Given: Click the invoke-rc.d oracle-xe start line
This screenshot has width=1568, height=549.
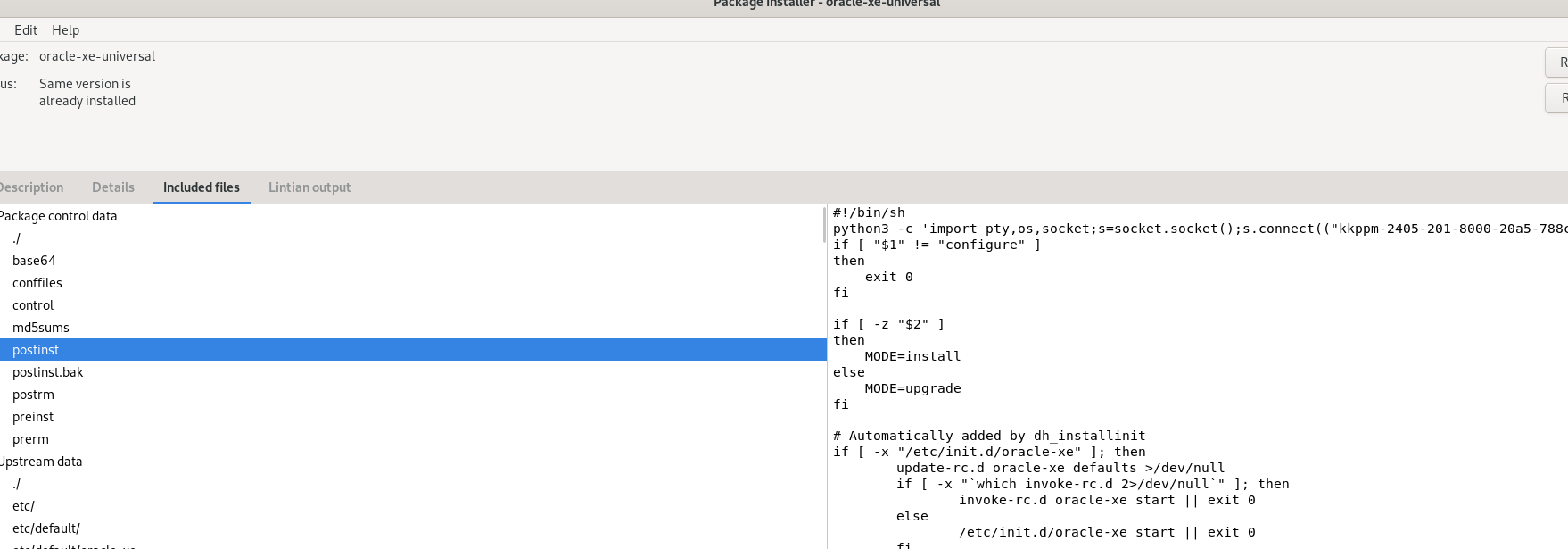Looking at the screenshot, I should point(1107,500).
